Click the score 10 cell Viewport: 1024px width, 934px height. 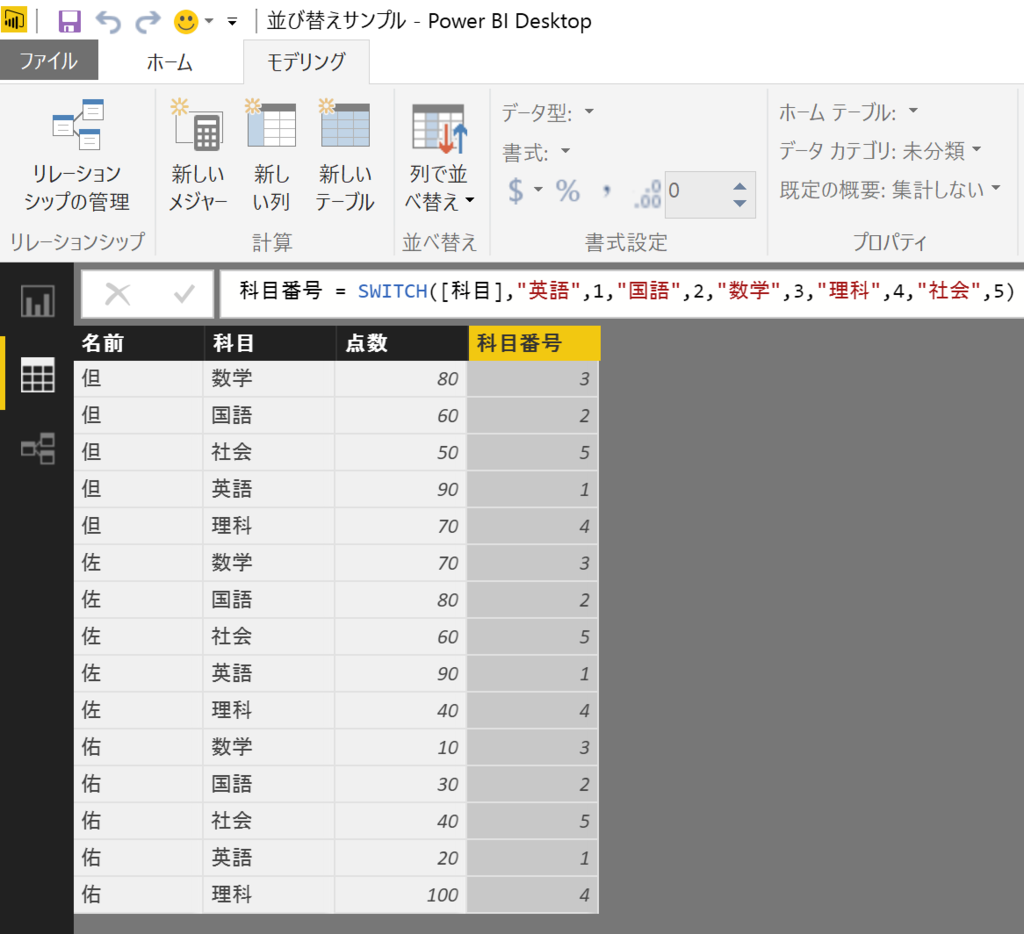[401, 747]
